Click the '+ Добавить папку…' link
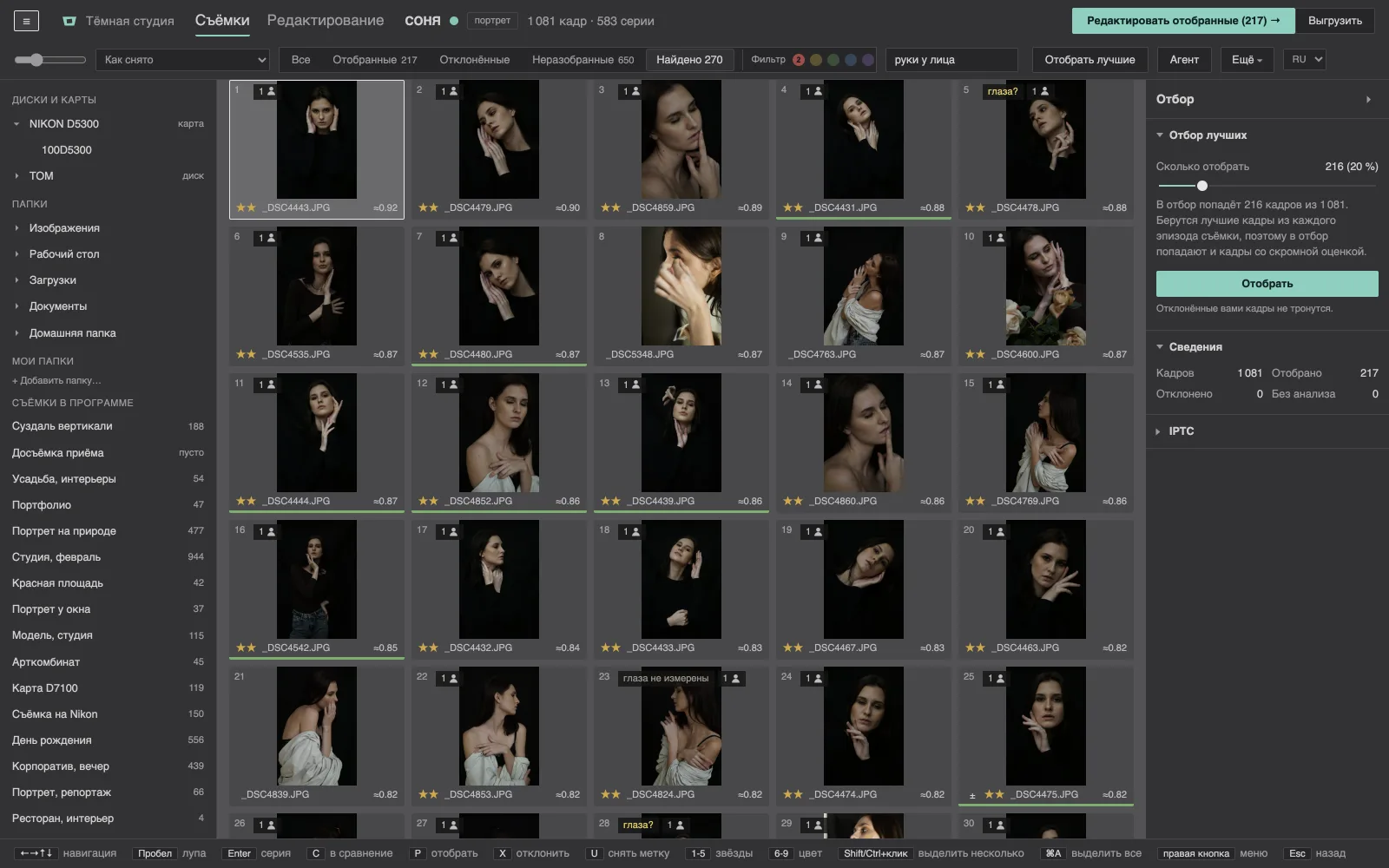This screenshot has height=868, width=1389. pos(56,381)
